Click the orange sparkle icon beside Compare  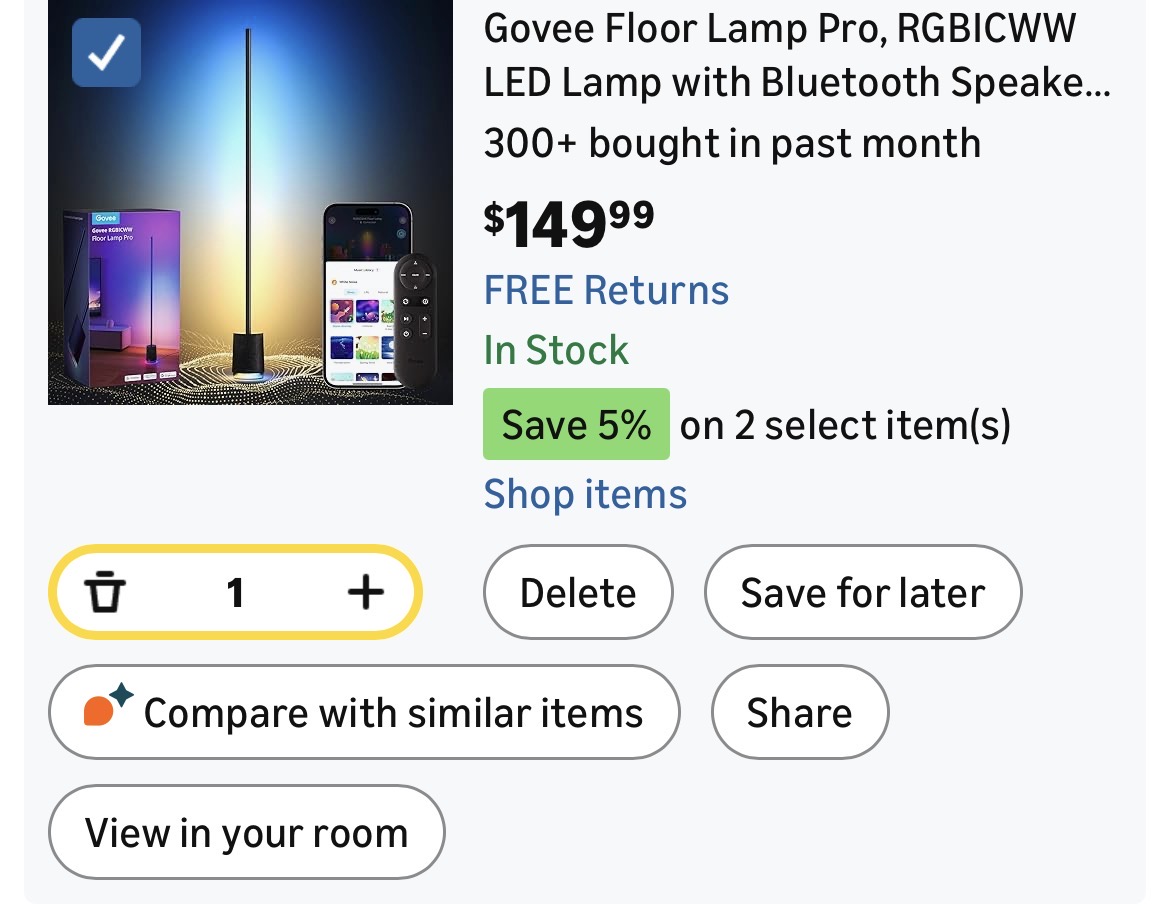click(x=106, y=710)
